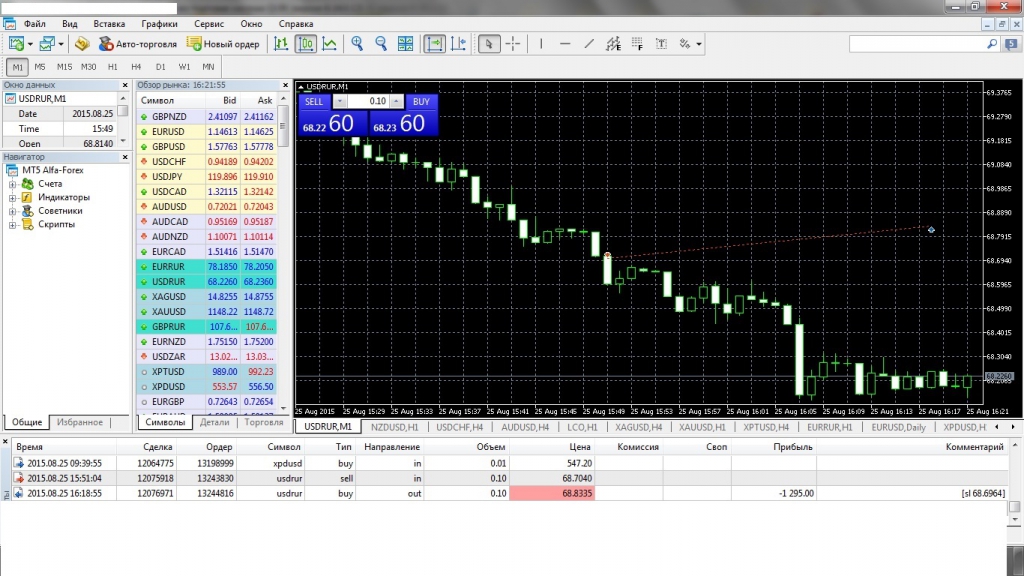Zoom in on the chart
Screen dimensions: 1024x576
pyautogui.click(x=357, y=44)
